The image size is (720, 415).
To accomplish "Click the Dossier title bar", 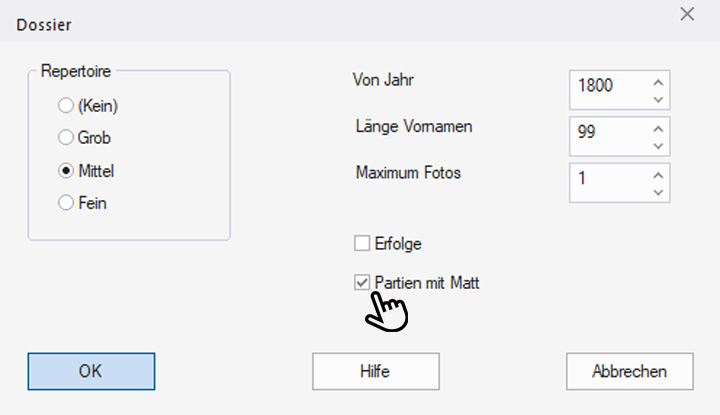I will tap(300, 20).
